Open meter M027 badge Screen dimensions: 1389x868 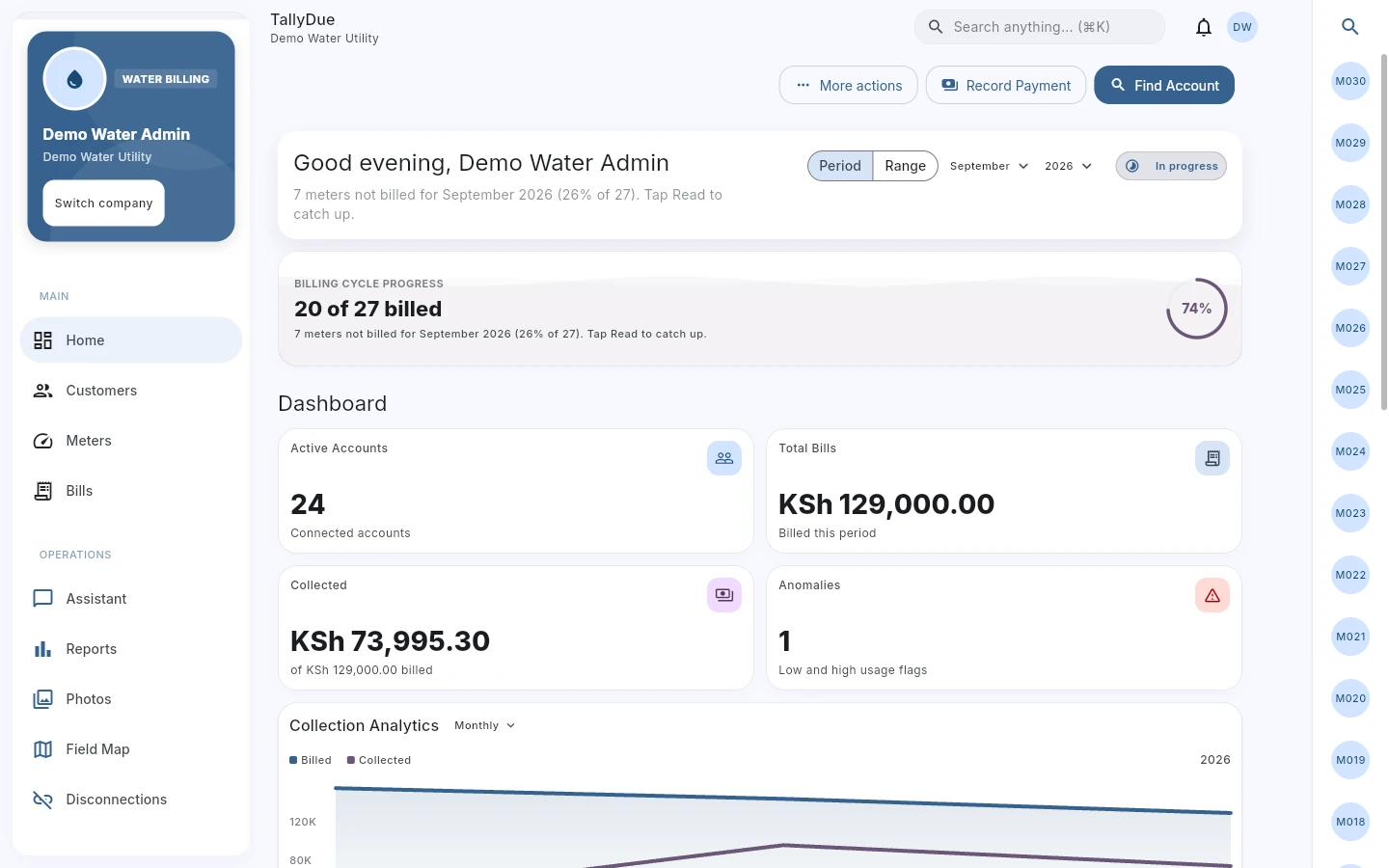[x=1350, y=266]
